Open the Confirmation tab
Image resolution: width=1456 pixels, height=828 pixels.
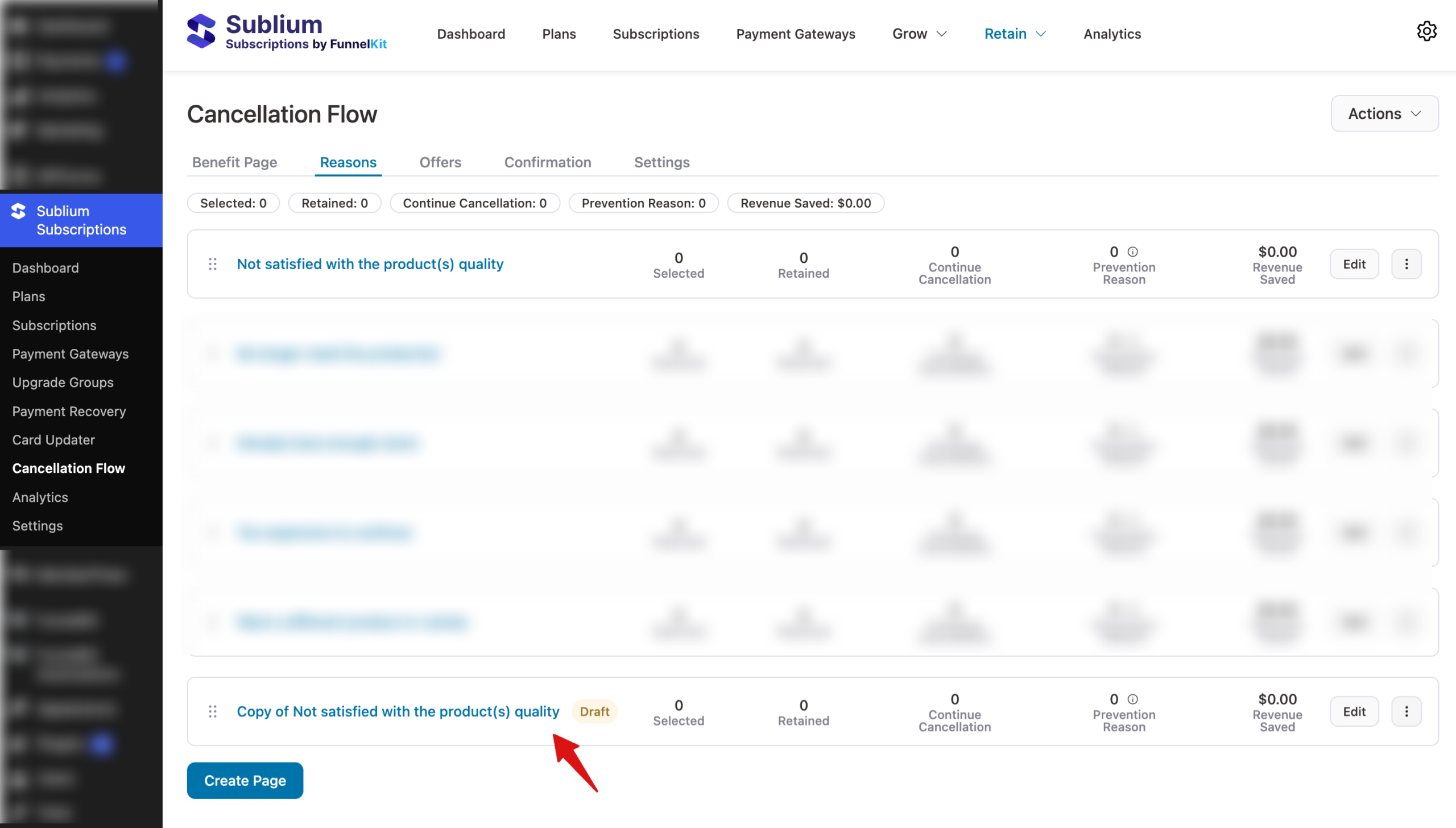(547, 162)
